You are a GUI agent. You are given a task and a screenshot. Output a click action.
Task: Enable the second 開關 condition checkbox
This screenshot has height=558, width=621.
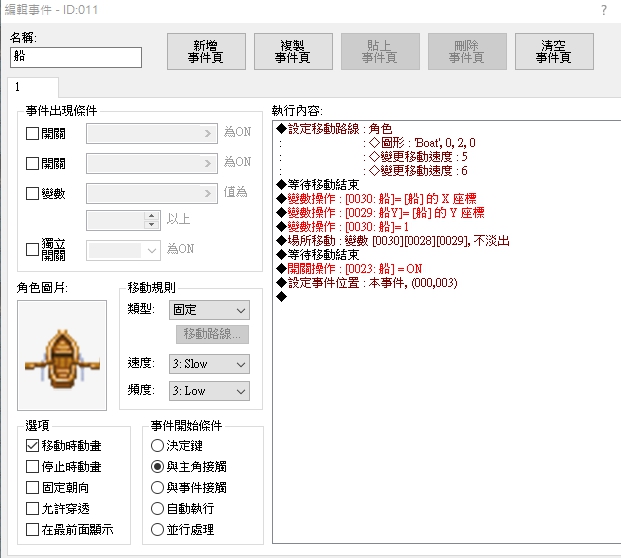pyautogui.click(x=32, y=163)
